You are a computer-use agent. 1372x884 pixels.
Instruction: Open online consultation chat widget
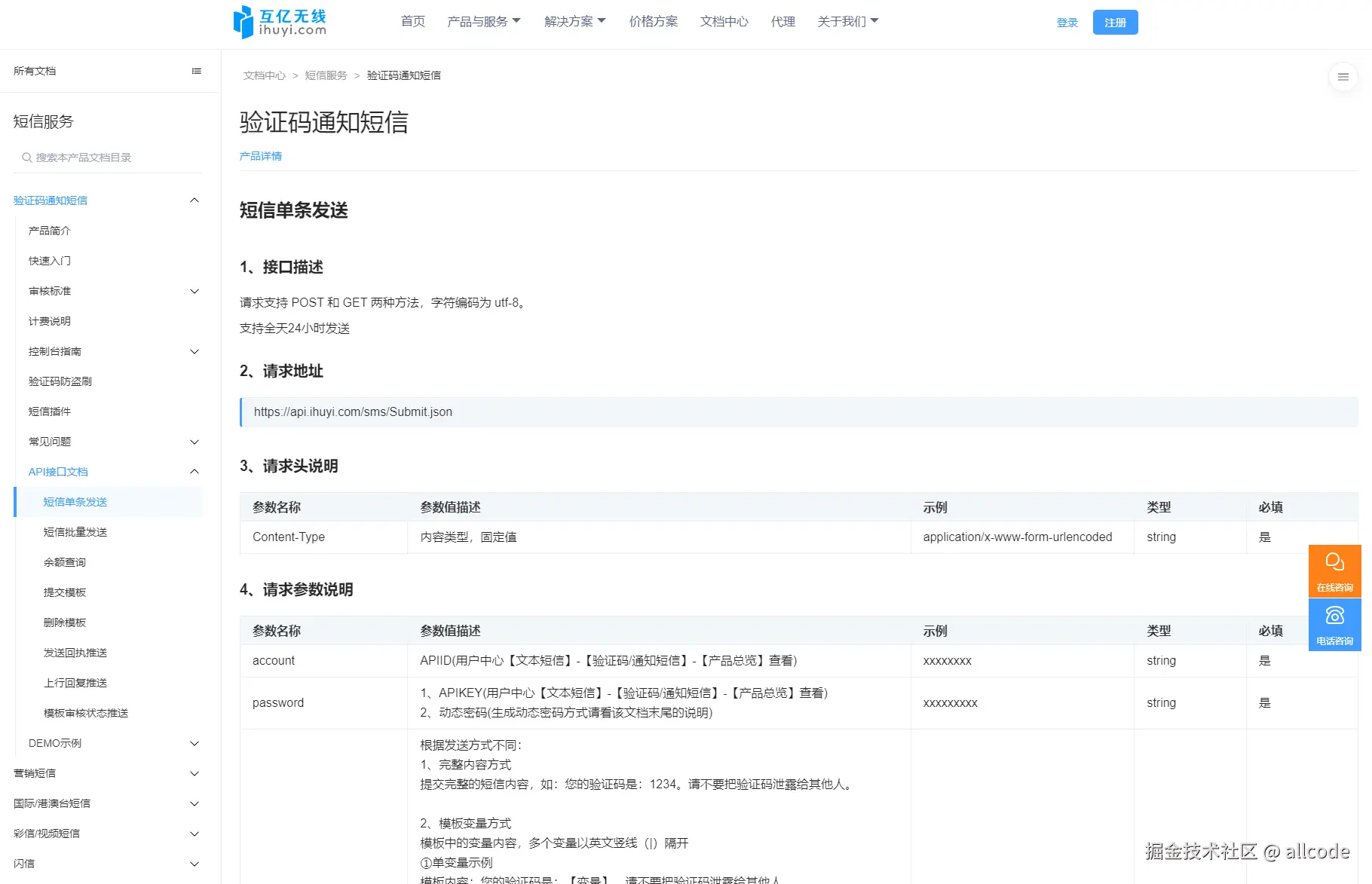pos(1334,570)
